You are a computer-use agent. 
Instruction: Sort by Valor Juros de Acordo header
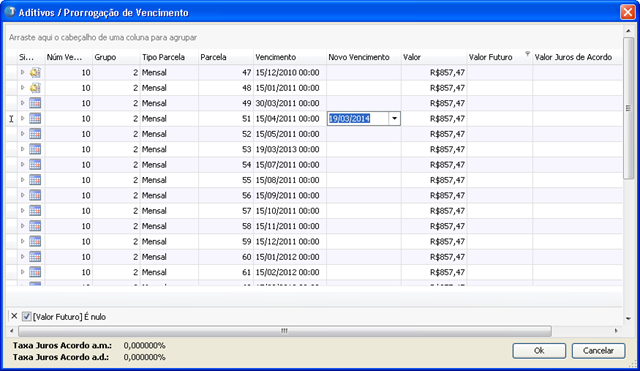[x=578, y=57]
